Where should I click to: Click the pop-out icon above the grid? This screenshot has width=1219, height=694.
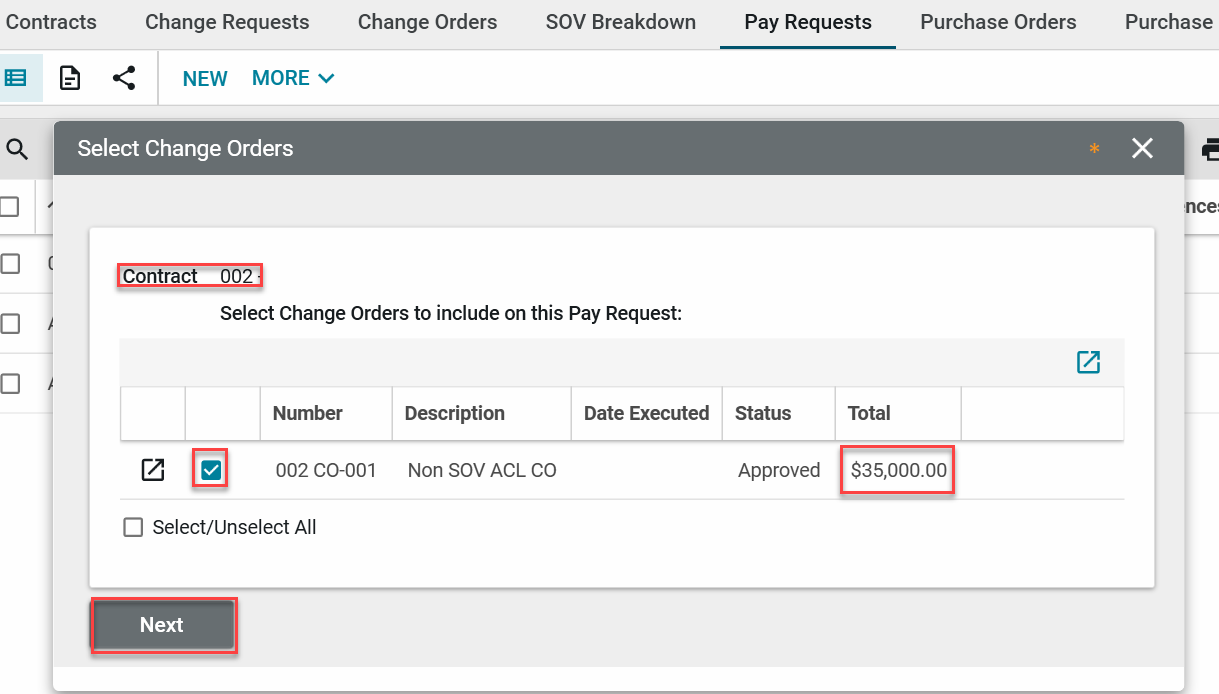1088,362
